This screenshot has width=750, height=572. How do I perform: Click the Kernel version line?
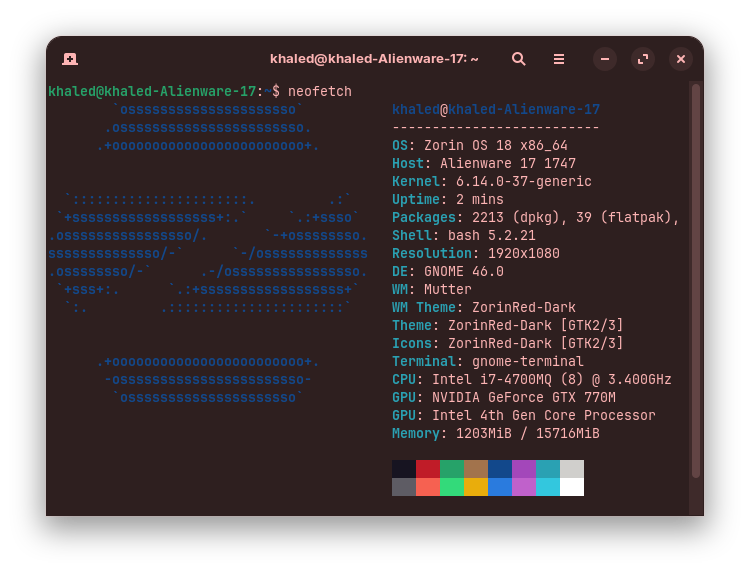pos(491,182)
